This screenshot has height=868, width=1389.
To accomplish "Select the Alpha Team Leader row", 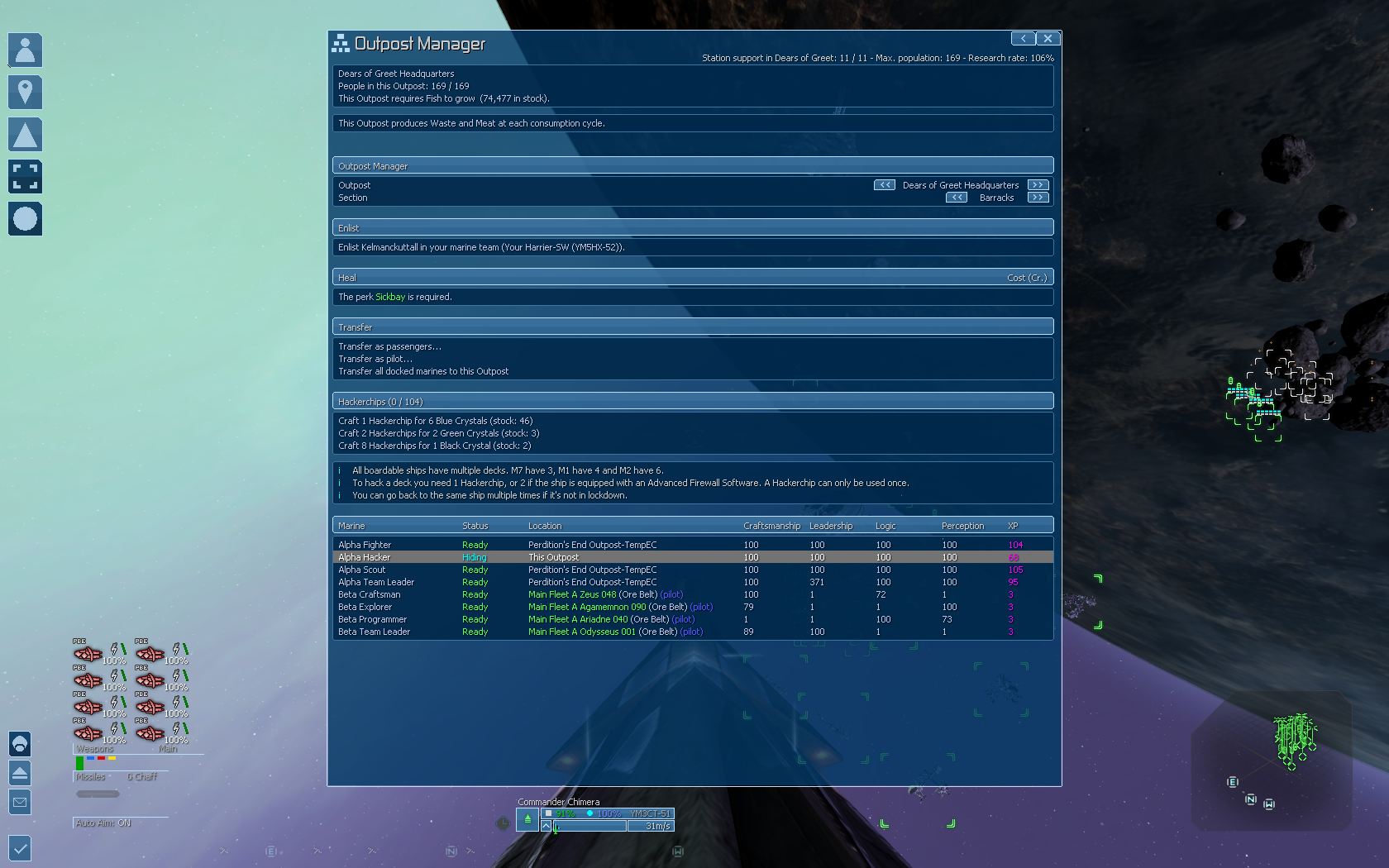I will pyautogui.click(x=693, y=582).
